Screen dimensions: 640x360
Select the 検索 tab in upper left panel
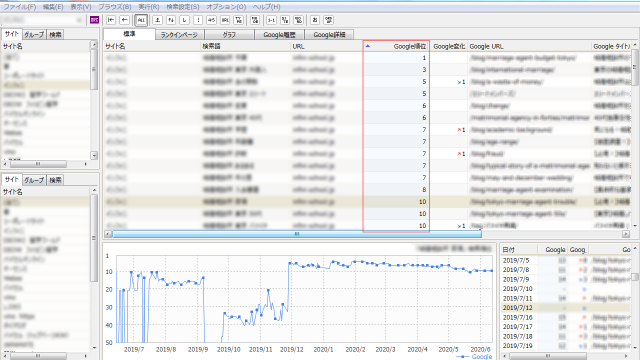pos(55,35)
